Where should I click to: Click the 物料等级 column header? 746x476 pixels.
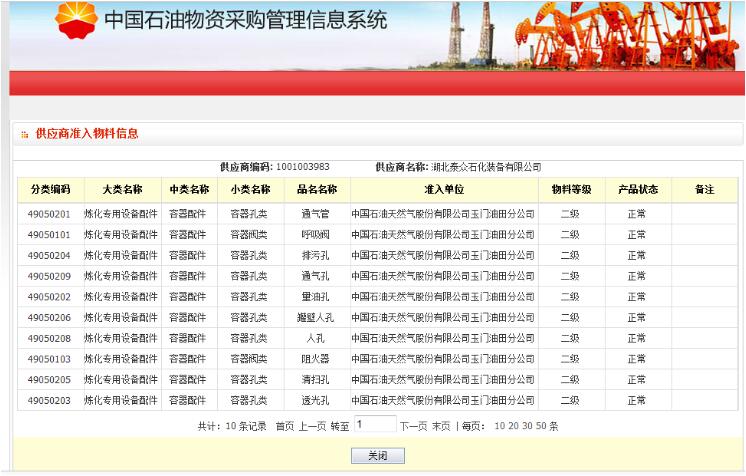coord(571,189)
